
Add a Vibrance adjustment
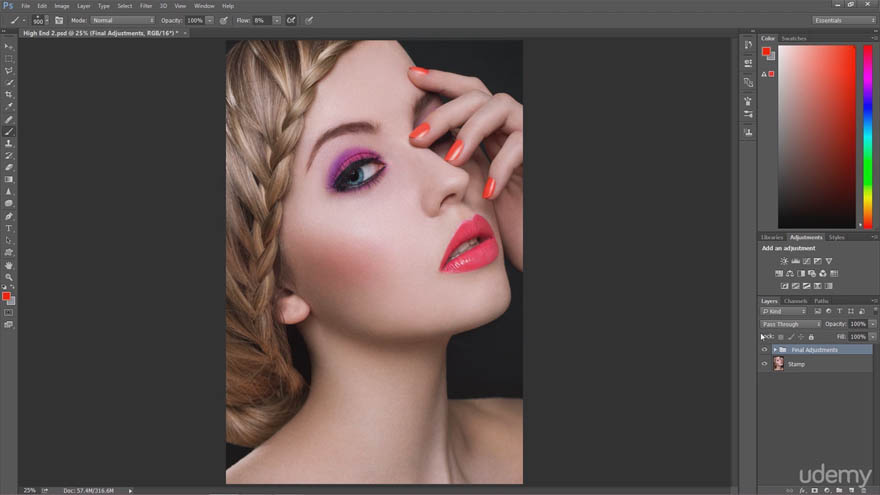point(829,261)
